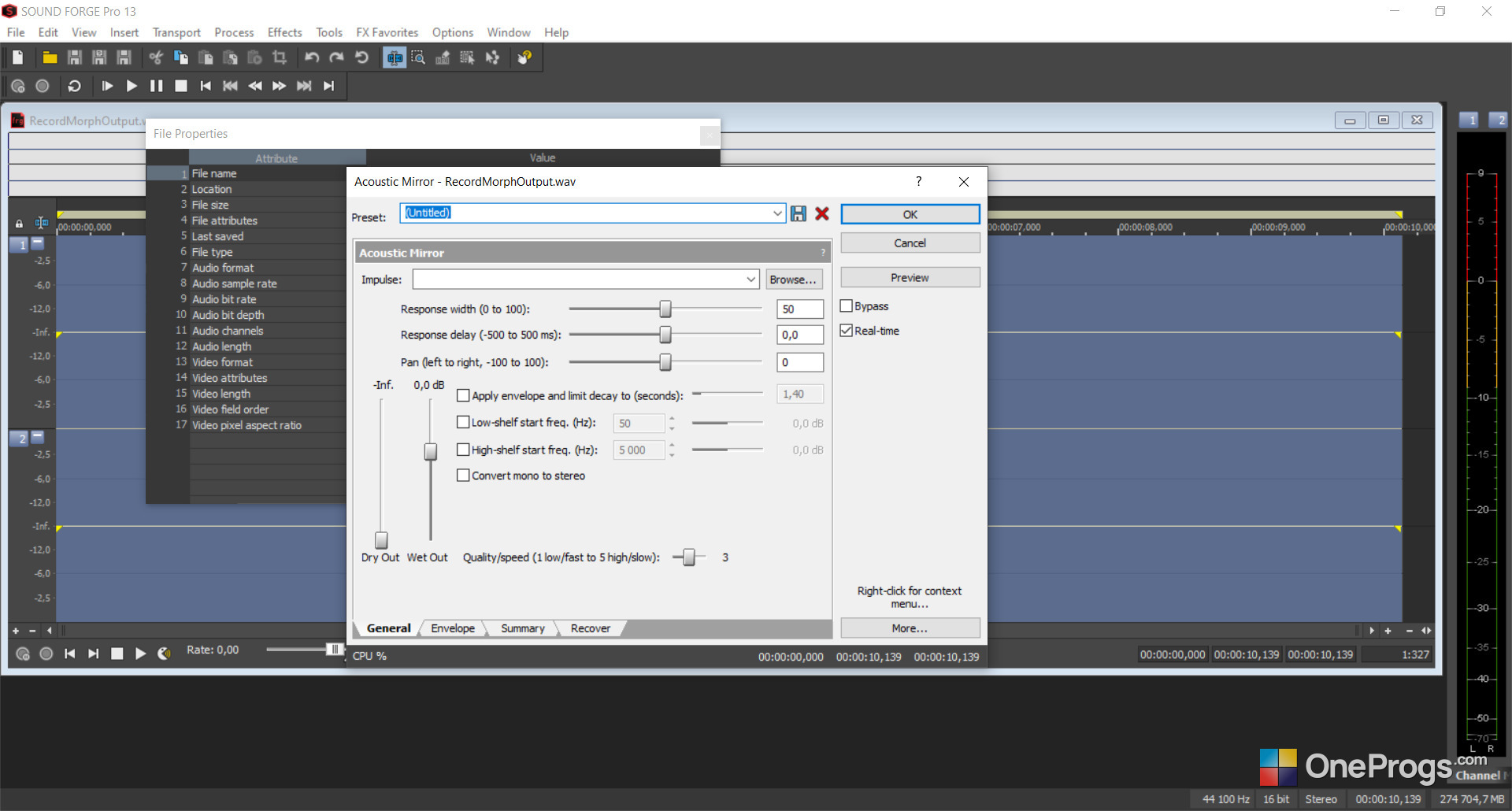This screenshot has height=811, width=1512.
Task: Enable the Bypass checkbox
Action: 847,306
